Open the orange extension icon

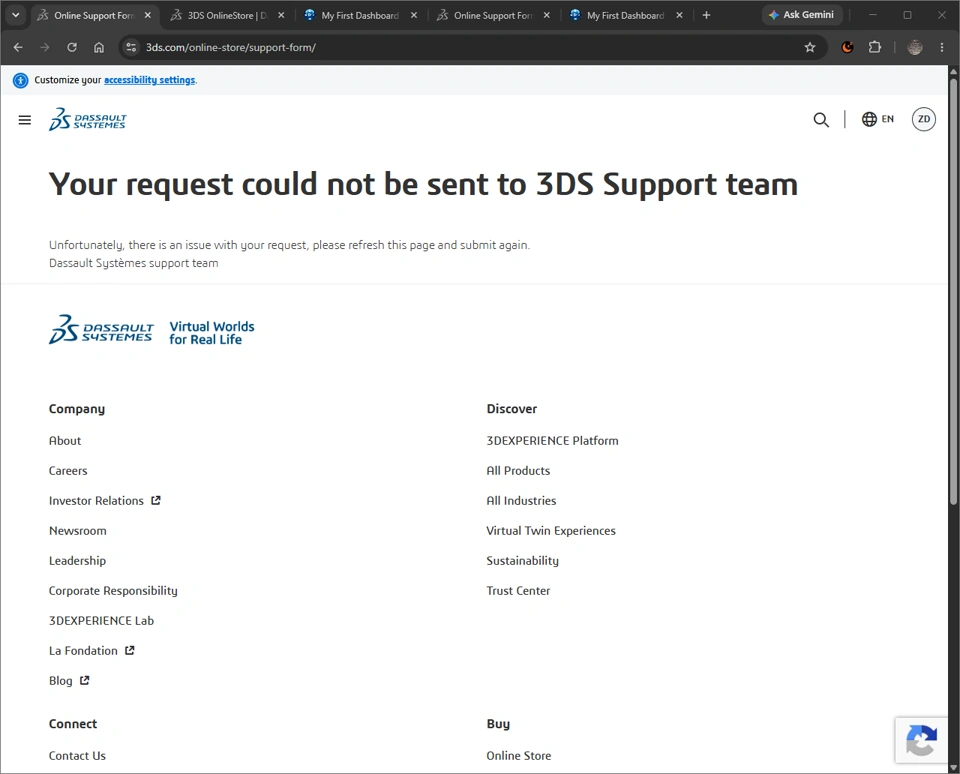[x=847, y=47]
